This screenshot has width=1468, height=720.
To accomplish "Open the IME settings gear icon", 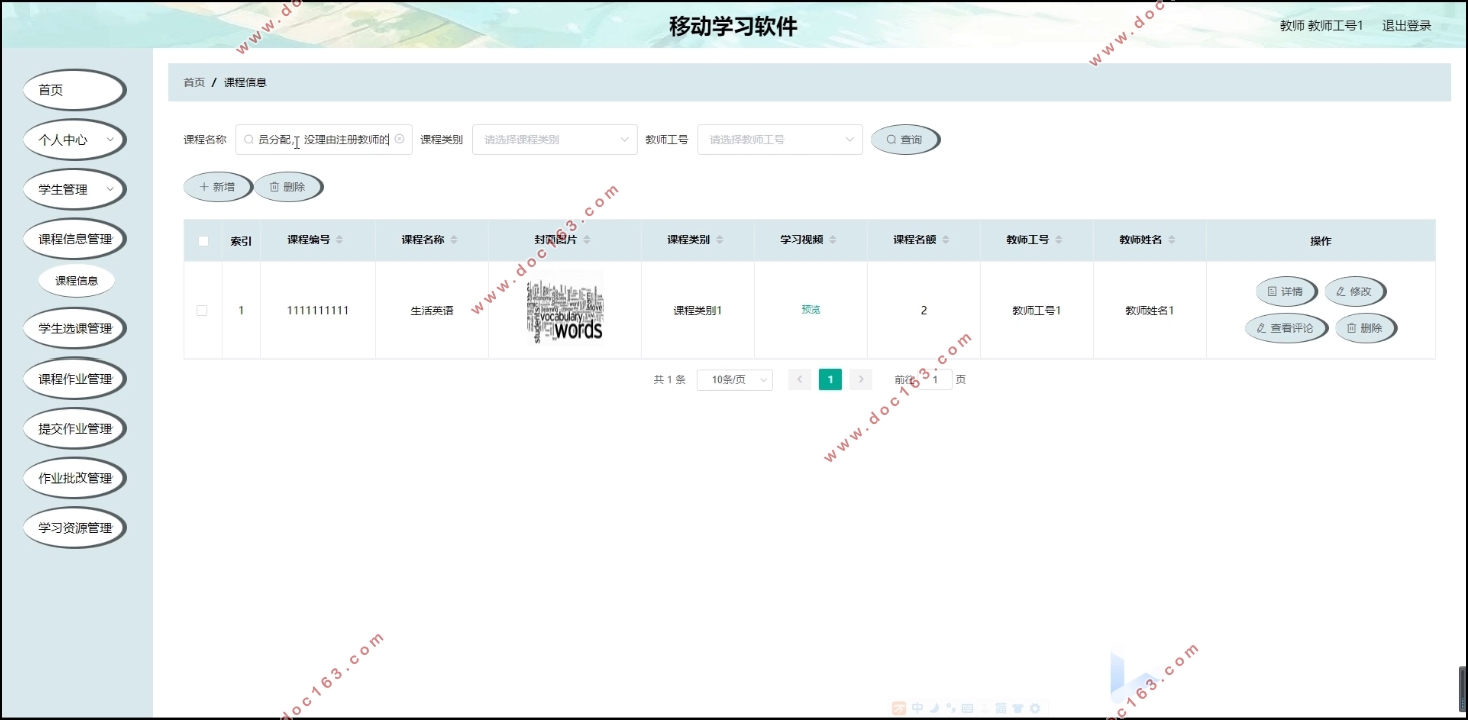I will tap(1035, 708).
